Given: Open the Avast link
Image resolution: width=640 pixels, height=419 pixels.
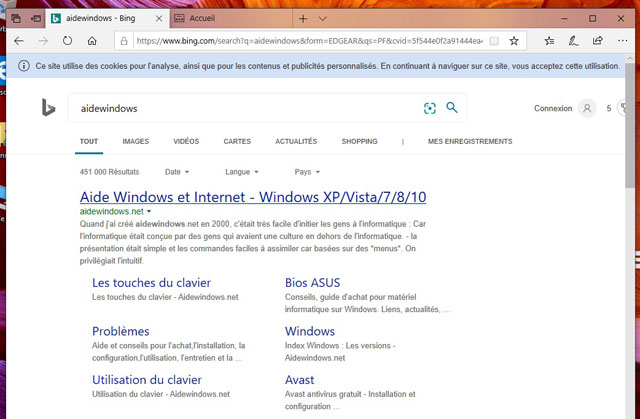Looking at the screenshot, I should (300, 380).
